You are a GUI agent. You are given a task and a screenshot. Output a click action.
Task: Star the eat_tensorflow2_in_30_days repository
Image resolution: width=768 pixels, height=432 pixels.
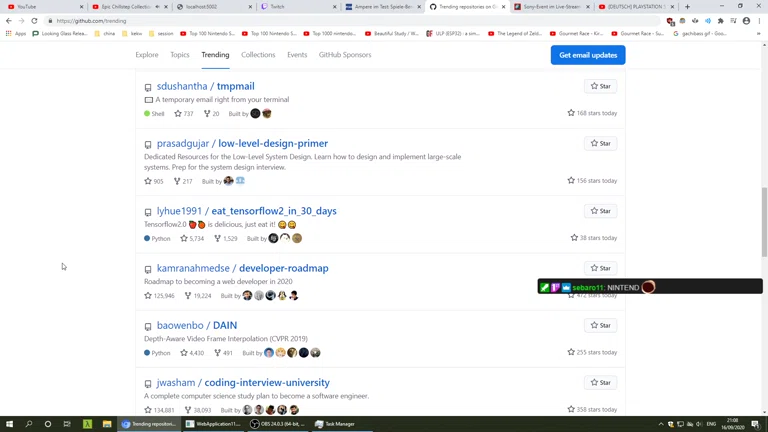click(600, 211)
